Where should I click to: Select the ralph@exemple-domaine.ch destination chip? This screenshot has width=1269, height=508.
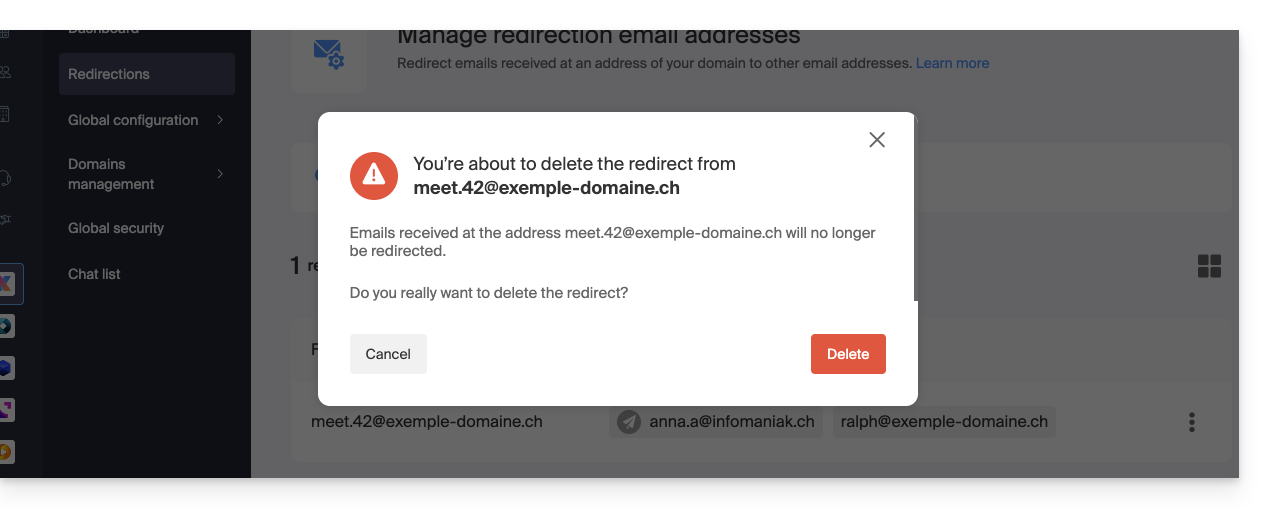point(944,422)
